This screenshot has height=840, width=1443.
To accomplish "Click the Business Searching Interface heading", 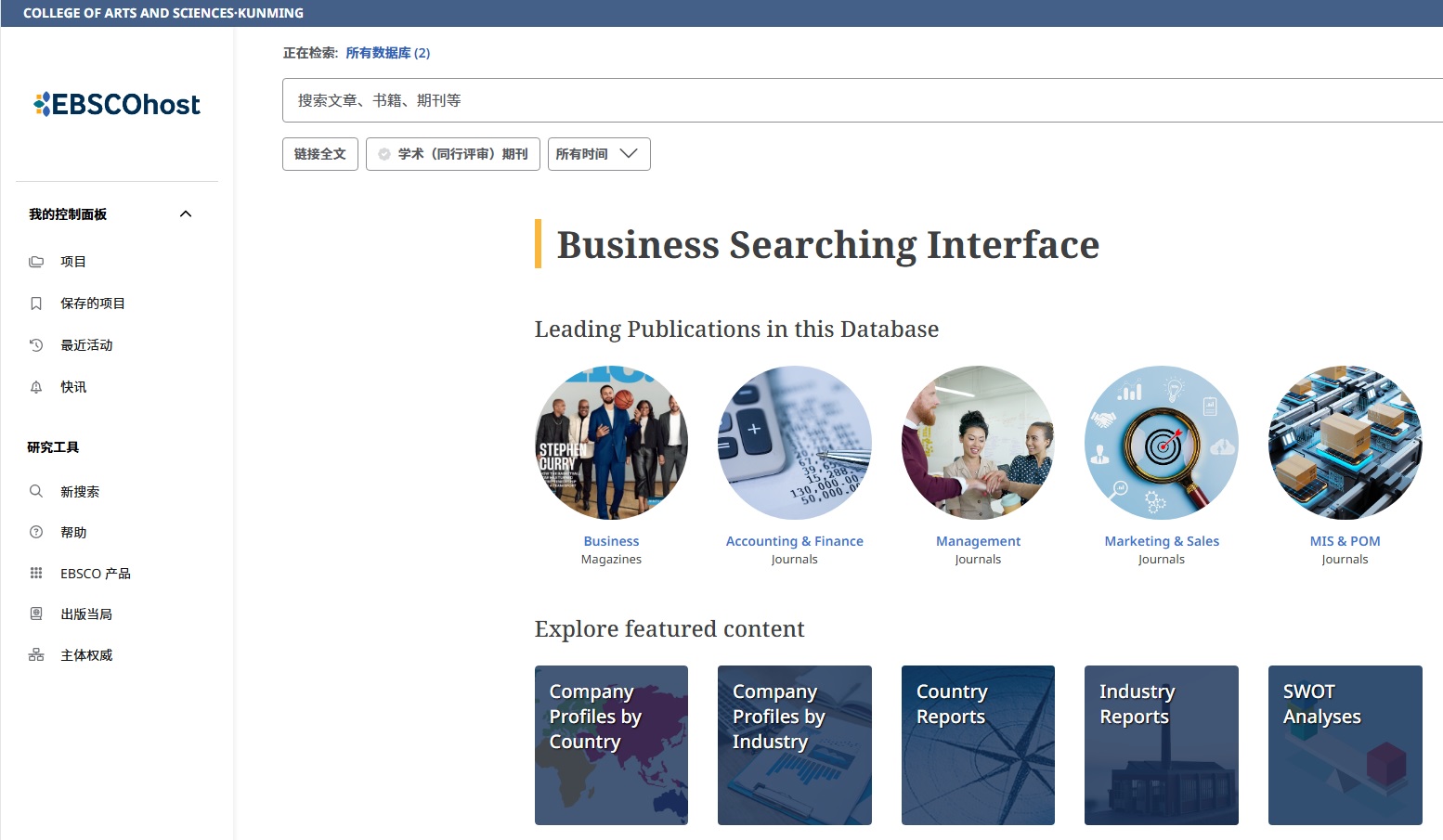I will coord(827,245).
